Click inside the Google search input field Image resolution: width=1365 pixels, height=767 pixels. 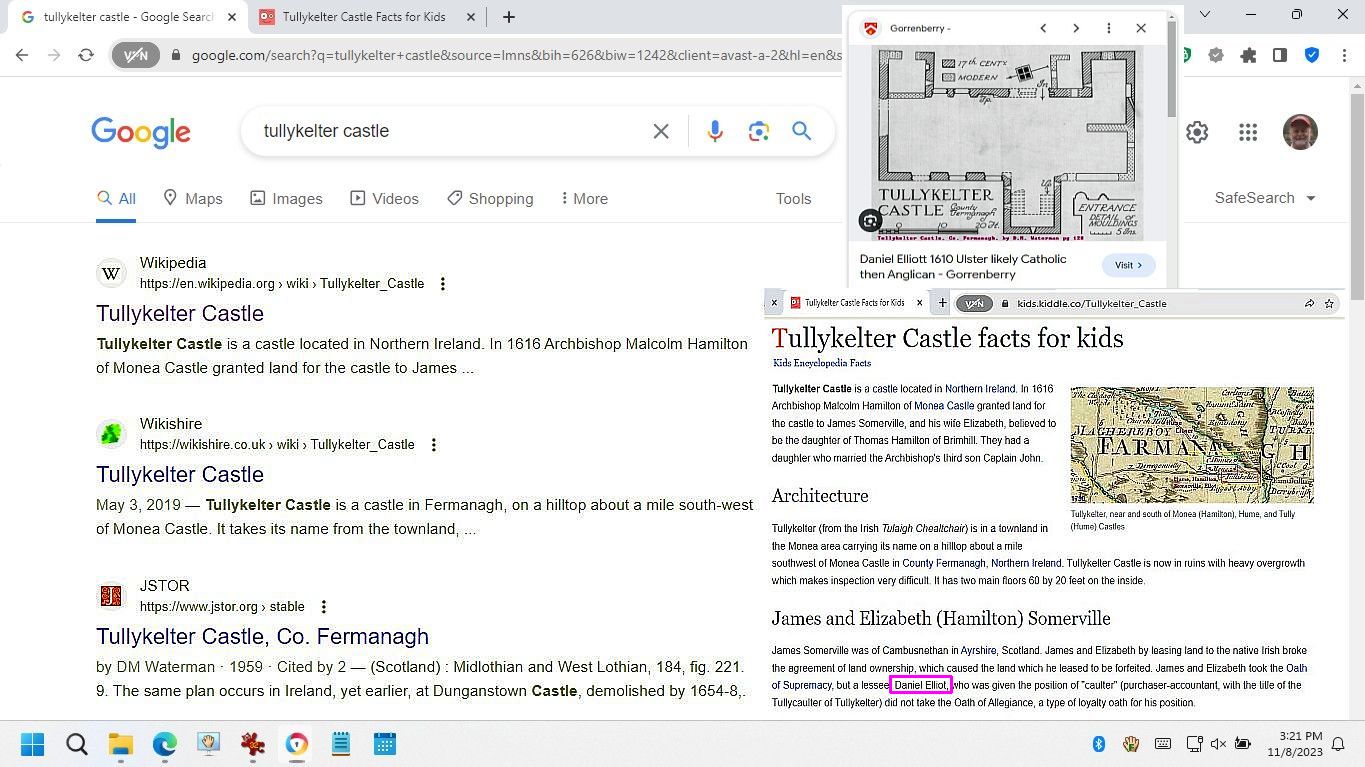(450, 131)
